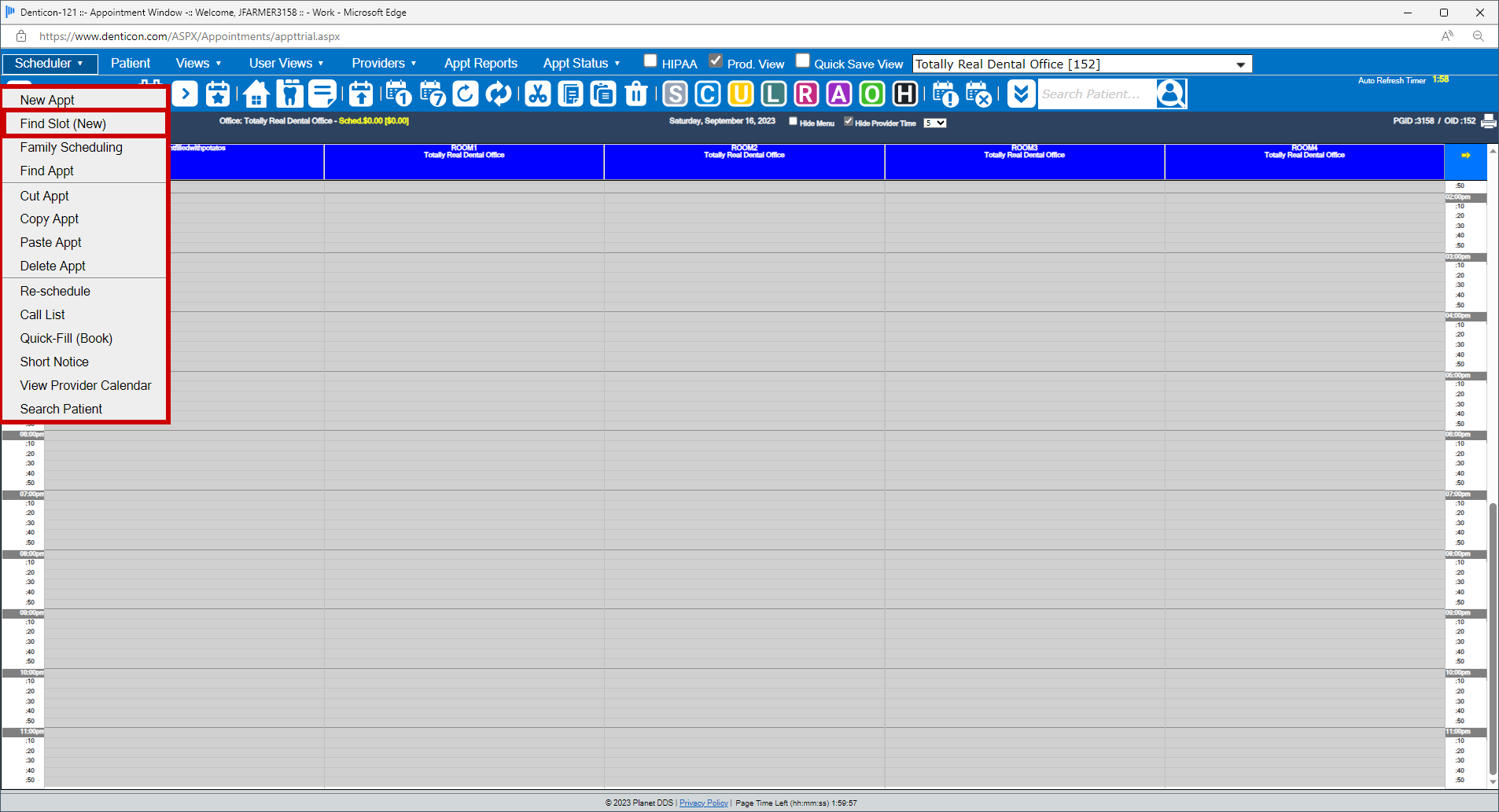Open the Totally Real Dental Office dropdown
Viewport: 1499px width, 812px height.
[1082, 64]
